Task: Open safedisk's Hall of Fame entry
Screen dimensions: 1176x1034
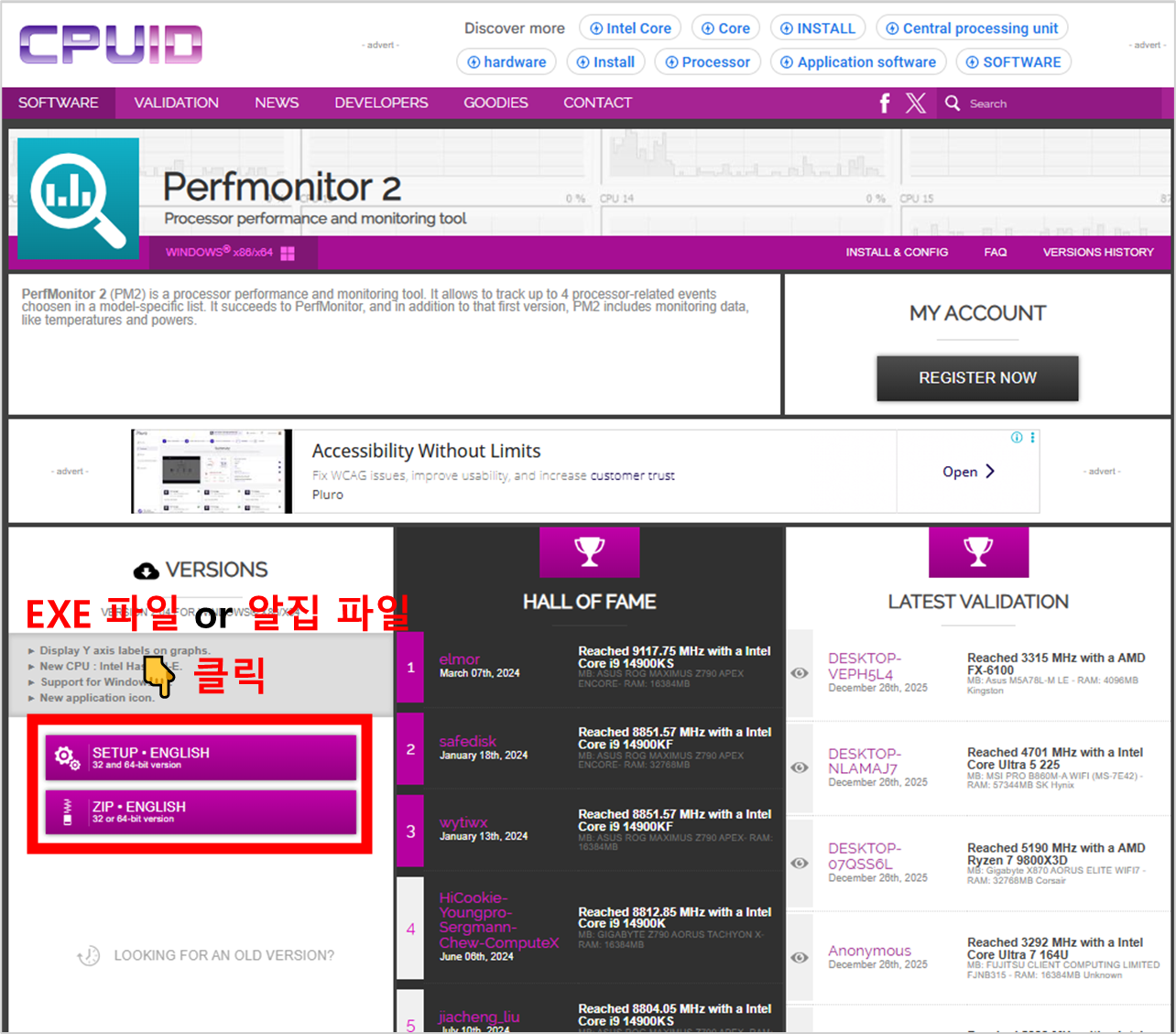Action: point(468,741)
